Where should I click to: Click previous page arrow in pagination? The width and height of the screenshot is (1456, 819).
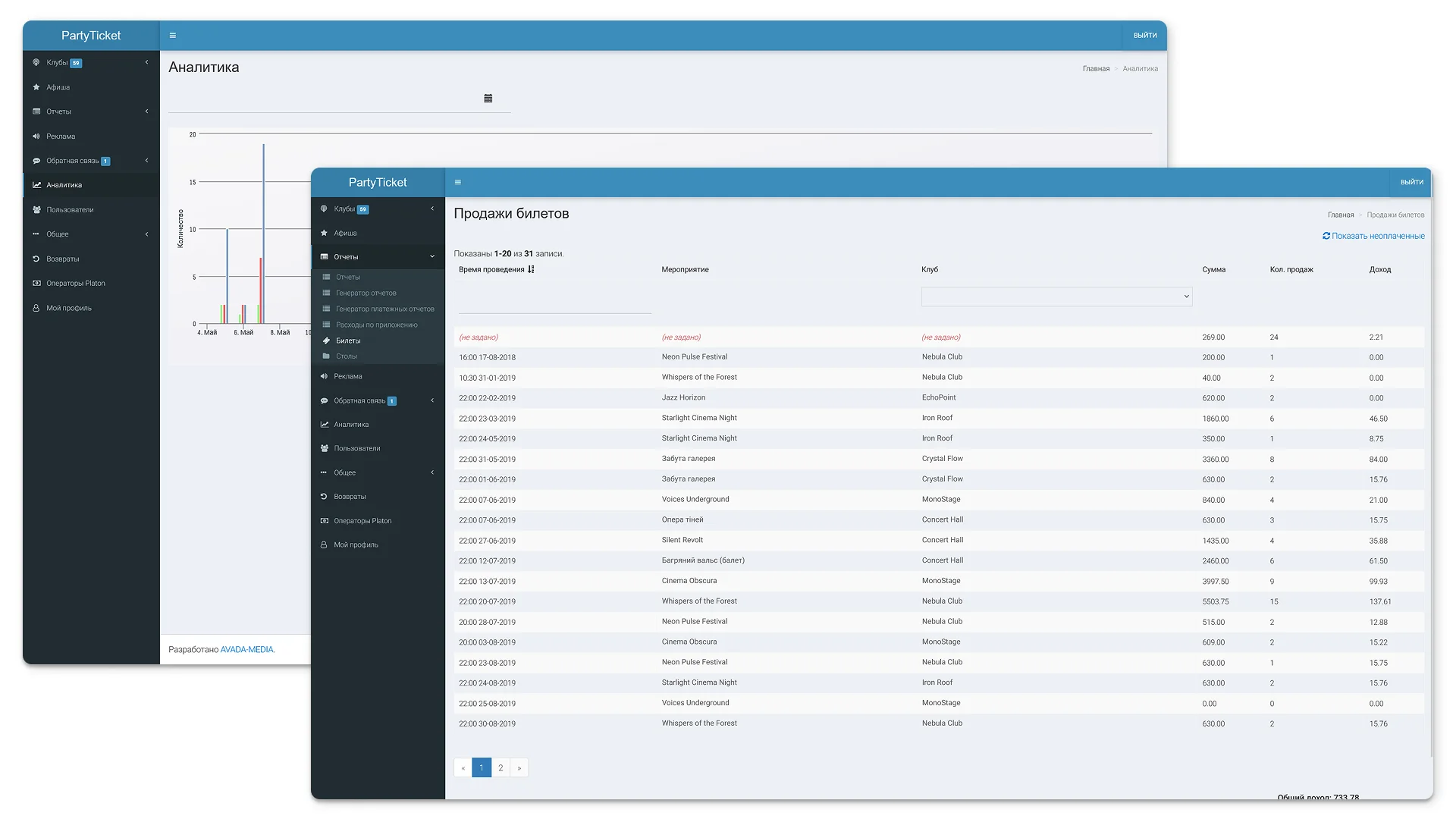[x=463, y=767]
